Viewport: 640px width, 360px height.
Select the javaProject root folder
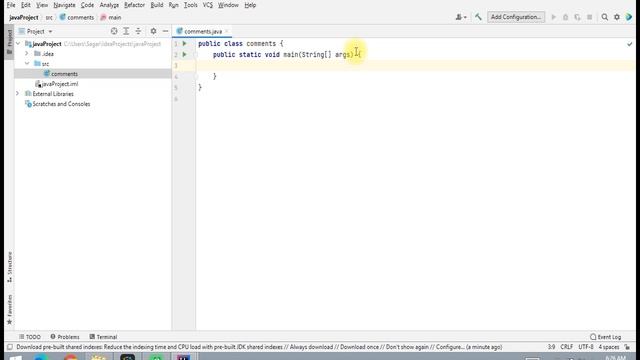93,44
